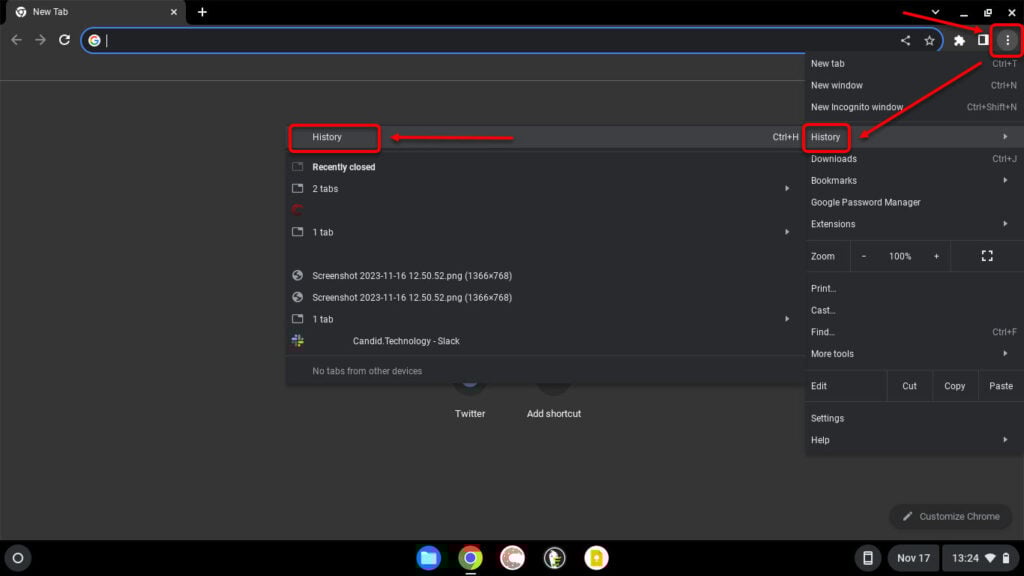1024x576 pixels.
Task: Open the launcher circle button
Action: click(18, 558)
